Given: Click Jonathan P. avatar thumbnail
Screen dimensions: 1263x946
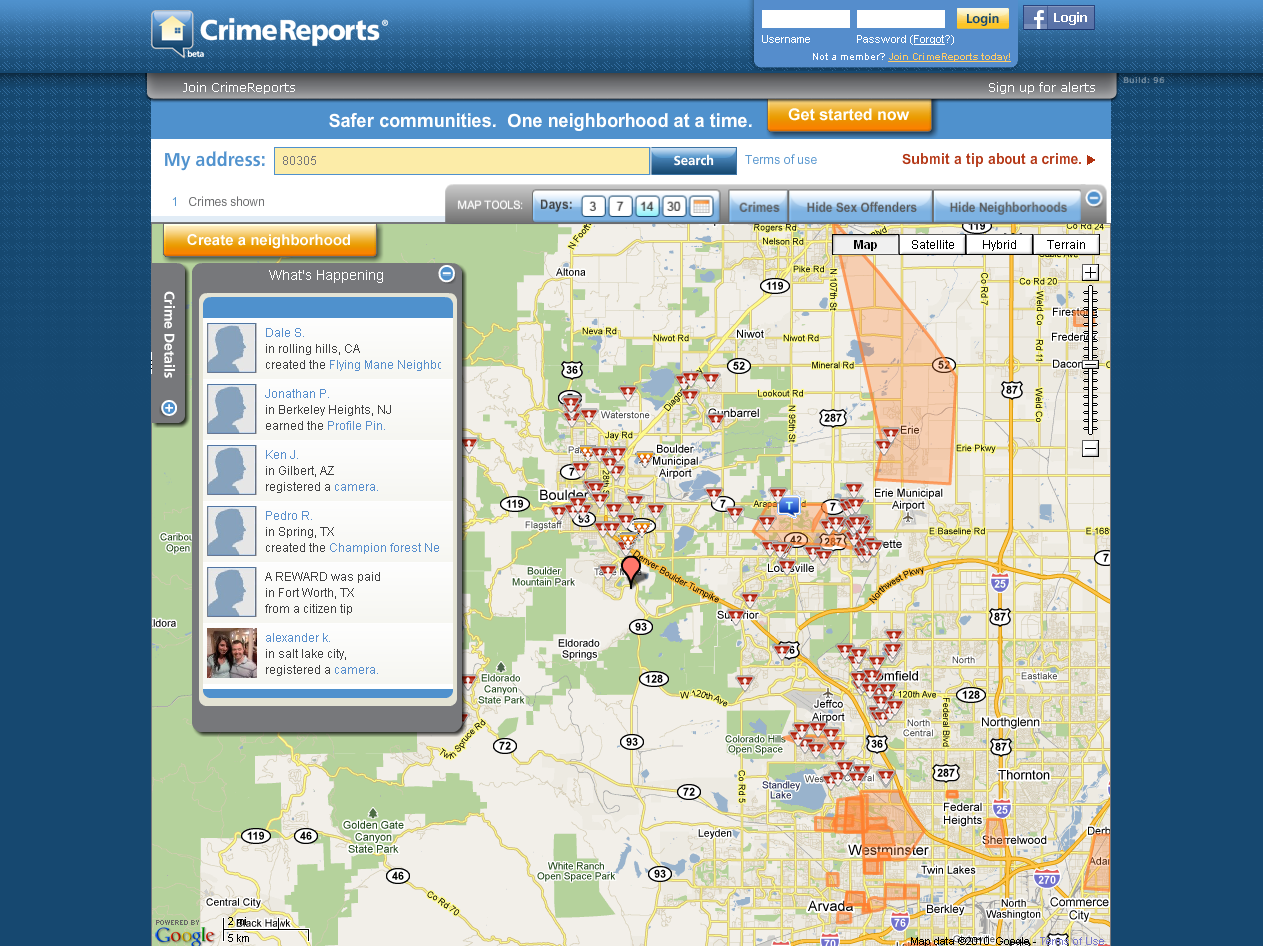Looking at the screenshot, I should pyautogui.click(x=232, y=409).
